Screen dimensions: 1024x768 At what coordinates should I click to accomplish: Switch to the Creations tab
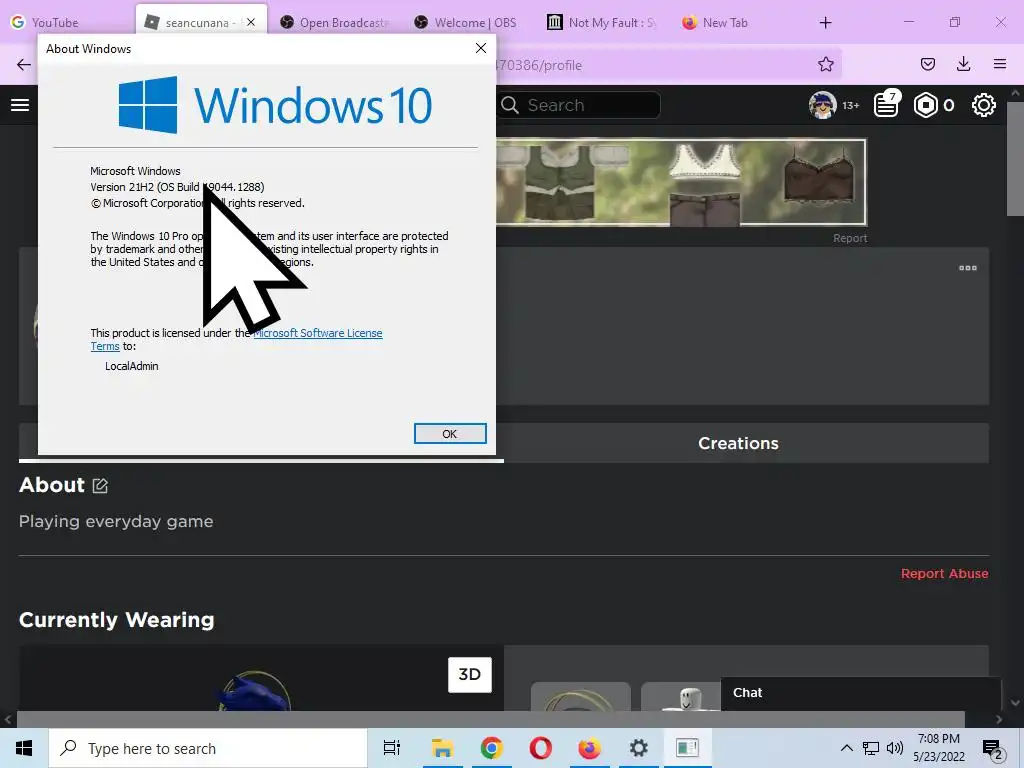click(738, 443)
